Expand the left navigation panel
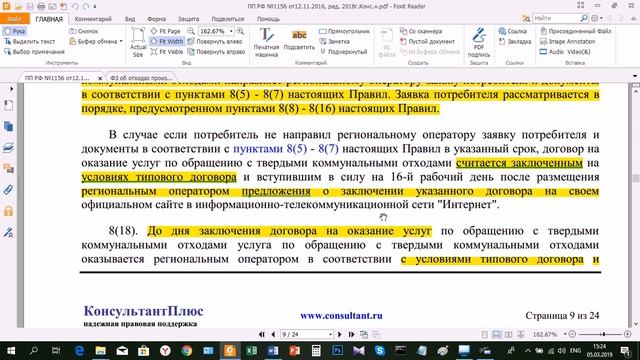 (x=11, y=89)
